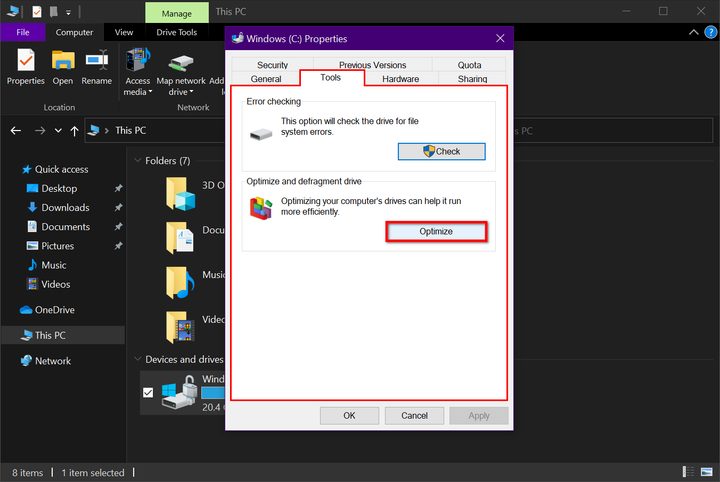
Task: Close the Windows (C:) Properties dialog
Action: point(500,39)
